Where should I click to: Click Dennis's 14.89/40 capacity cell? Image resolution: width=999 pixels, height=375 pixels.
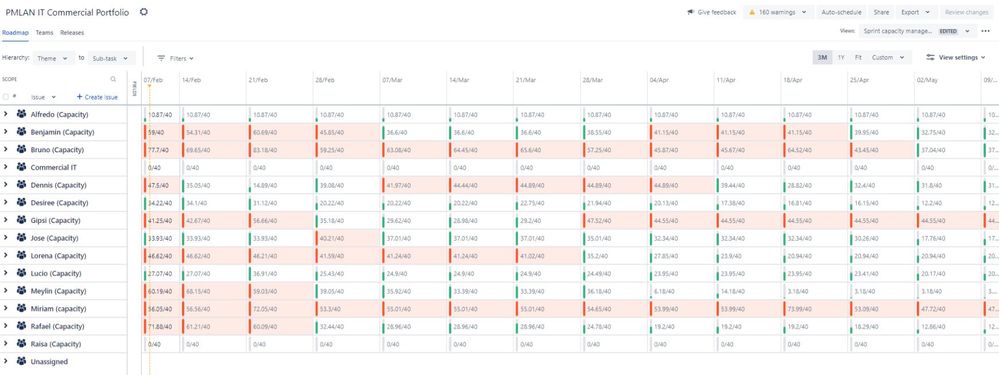280,185
